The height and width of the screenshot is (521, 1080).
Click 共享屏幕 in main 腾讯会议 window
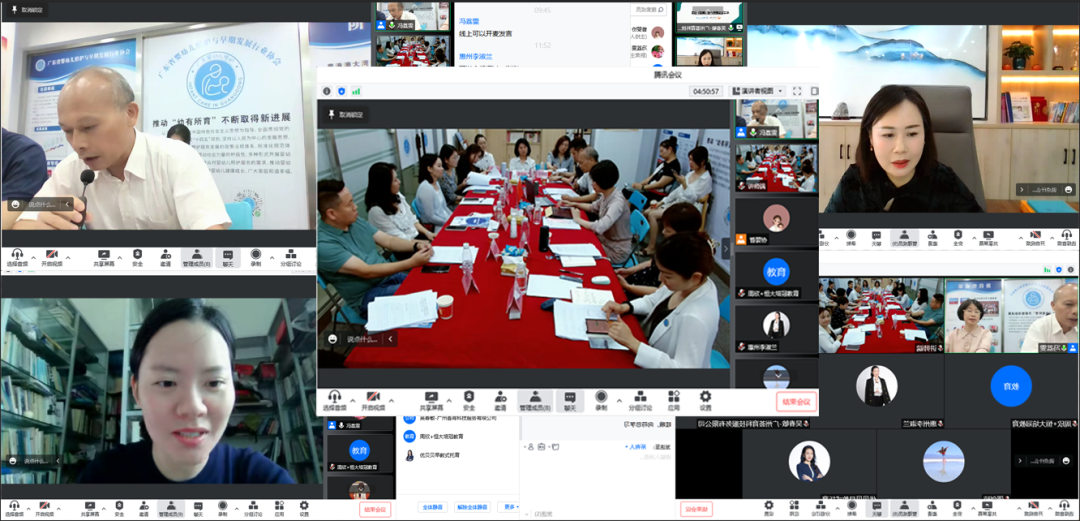point(431,400)
